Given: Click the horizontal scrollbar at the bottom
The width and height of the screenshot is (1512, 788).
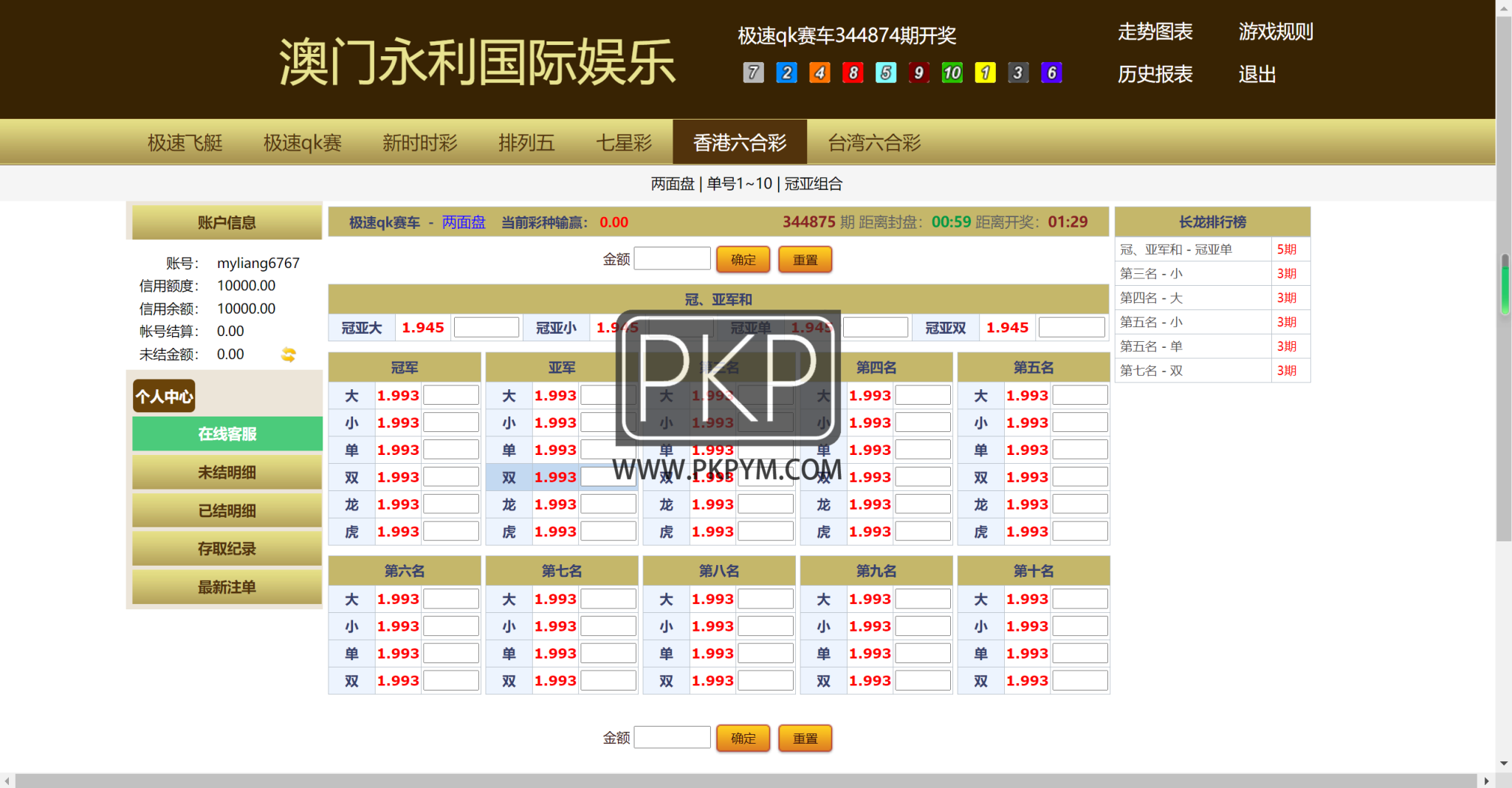Looking at the screenshot, I should click(746, 781).
